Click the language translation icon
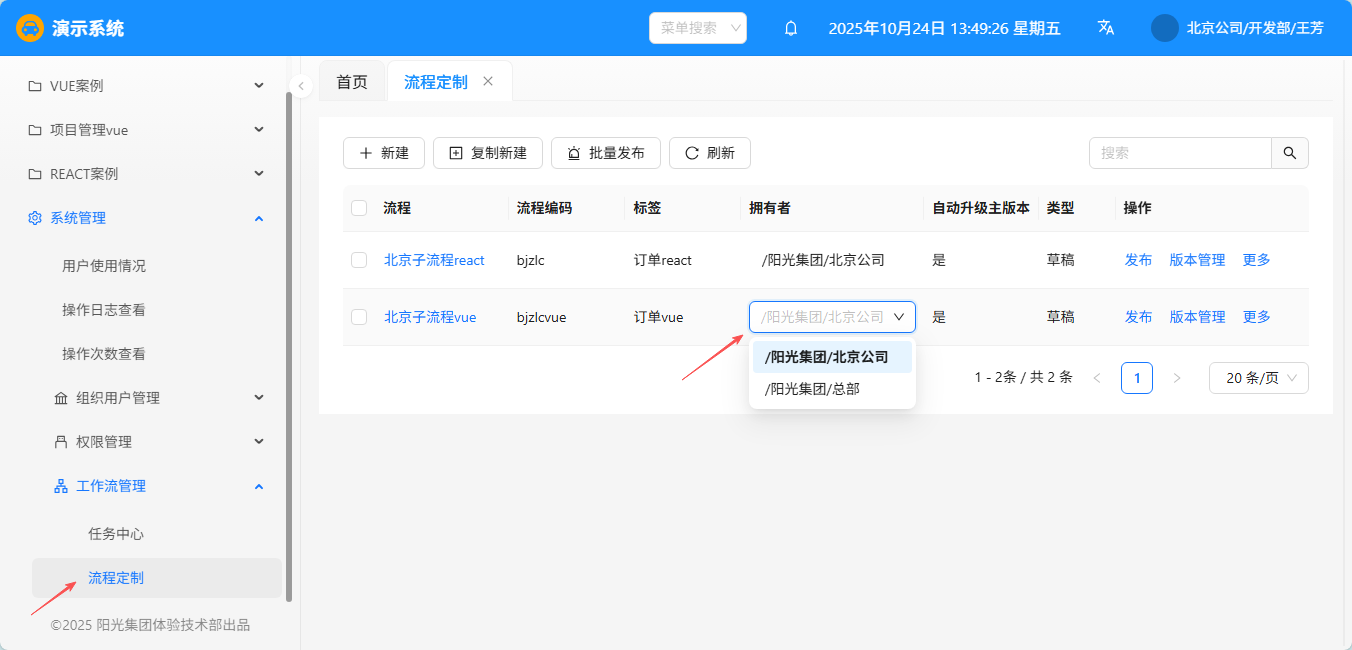Viewport: 1352px width, 650px height. (x=1106, y=28)
